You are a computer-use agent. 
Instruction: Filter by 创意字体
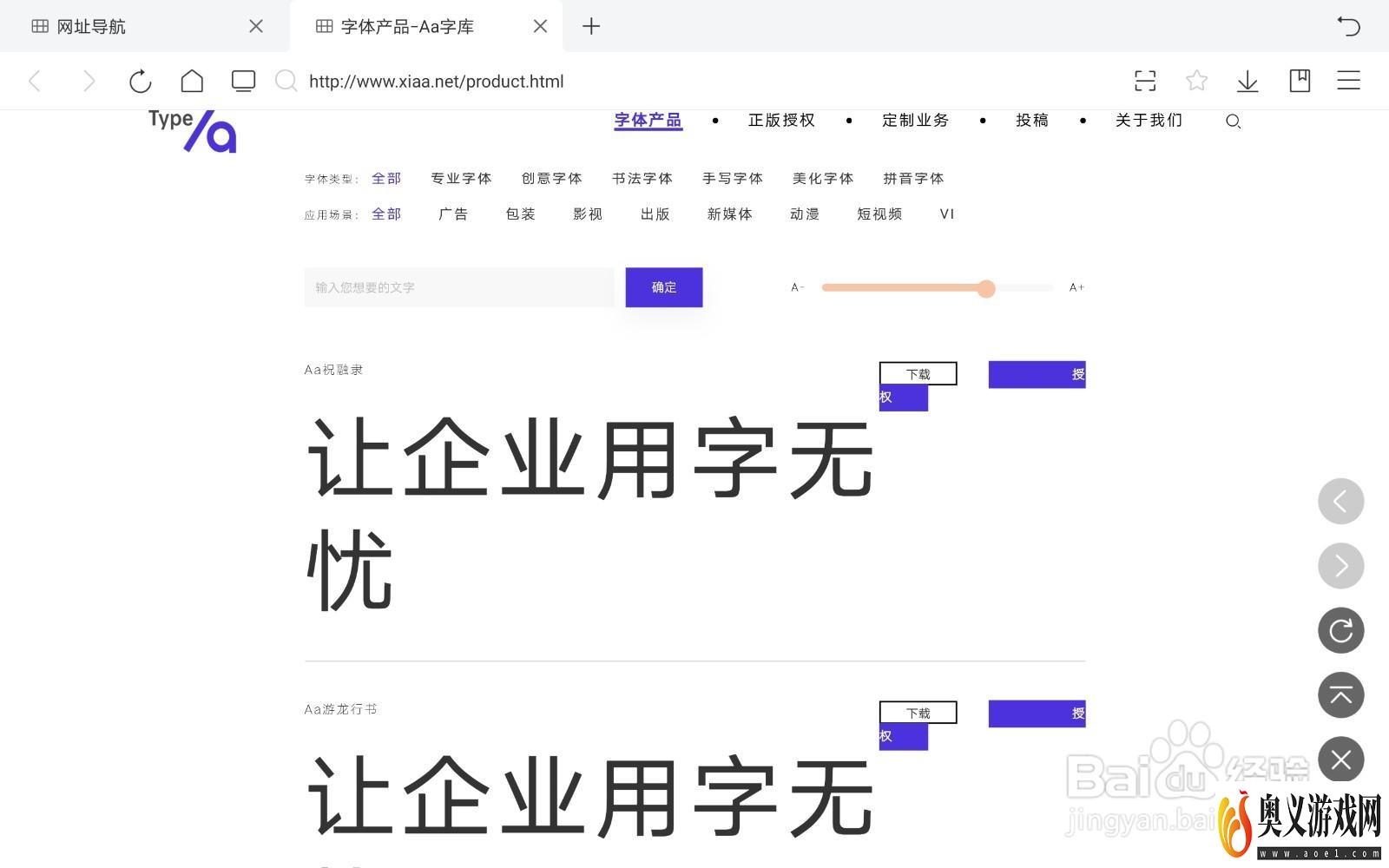click(551, 178)
